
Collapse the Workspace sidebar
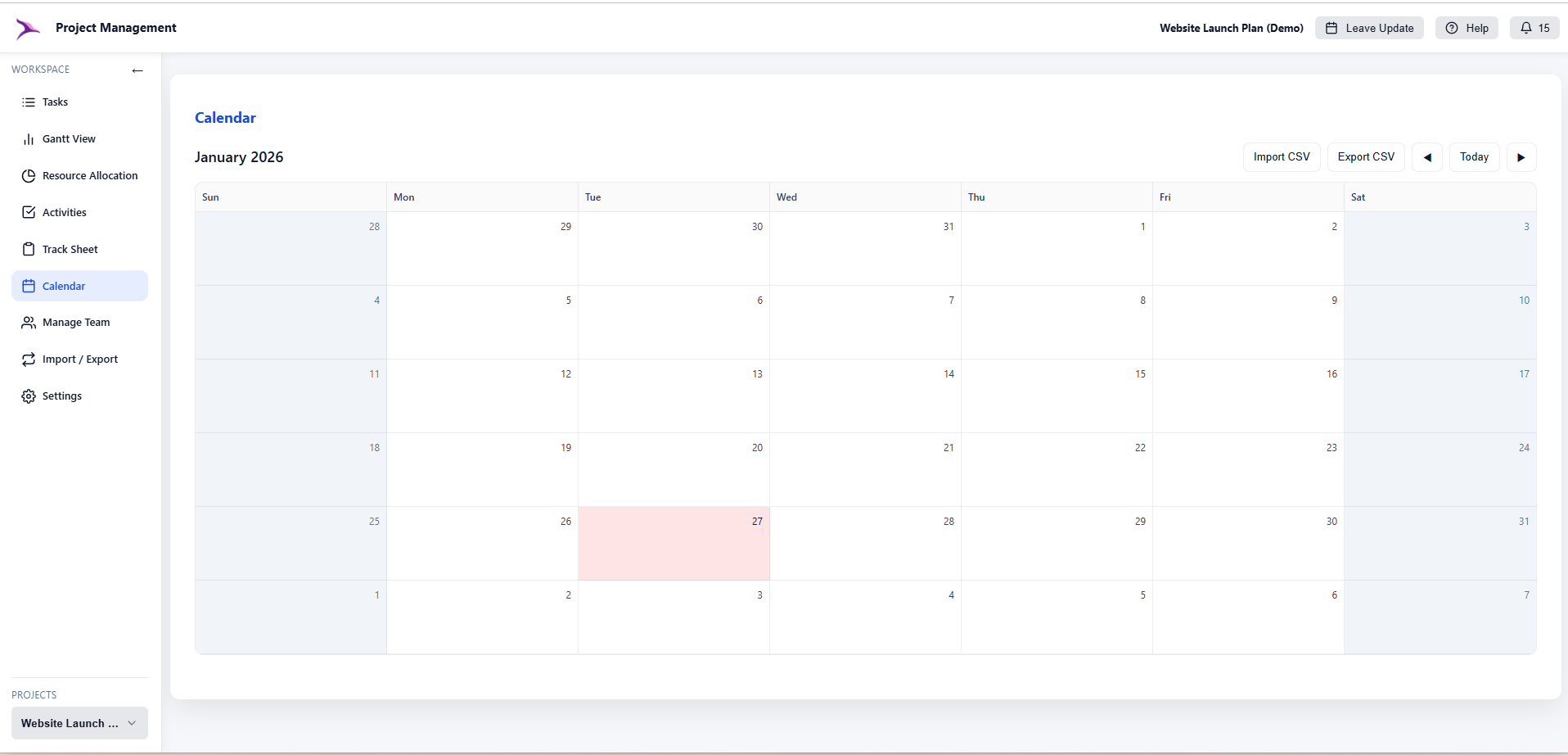coord(137,70)
